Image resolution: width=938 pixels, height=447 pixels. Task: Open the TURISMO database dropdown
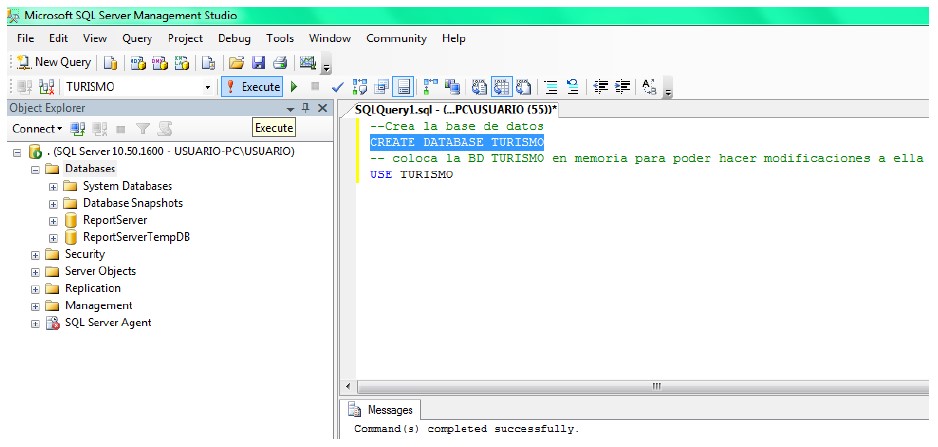[208, 87]
